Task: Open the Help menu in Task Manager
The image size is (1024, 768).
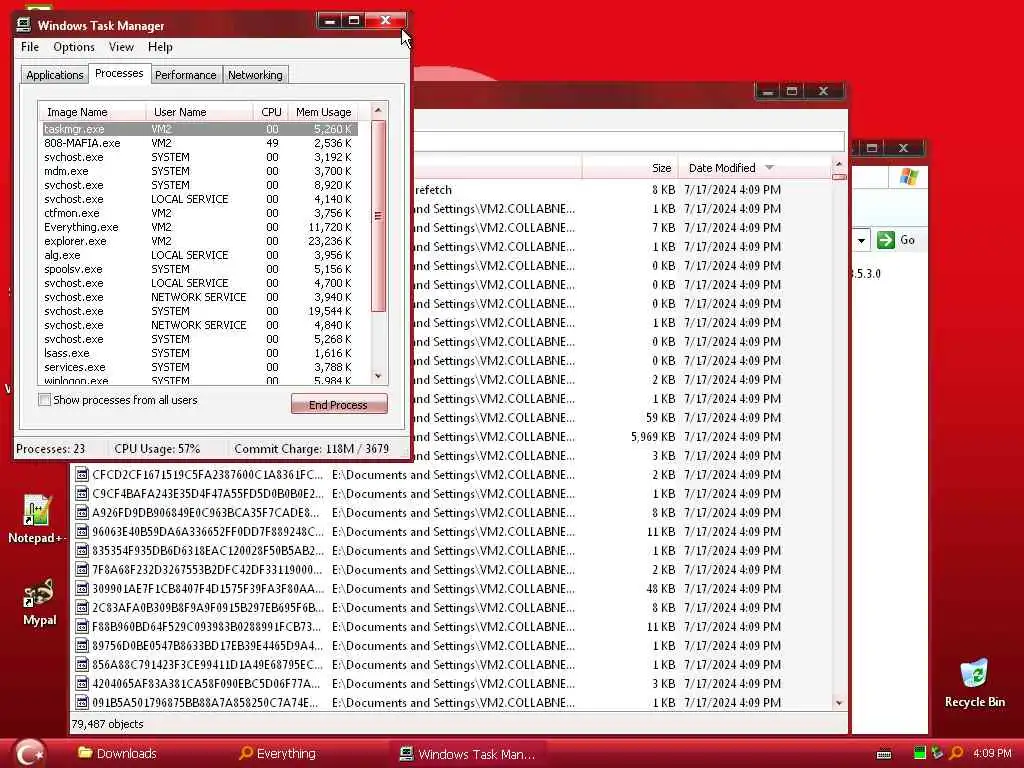Action: (160, 47)
